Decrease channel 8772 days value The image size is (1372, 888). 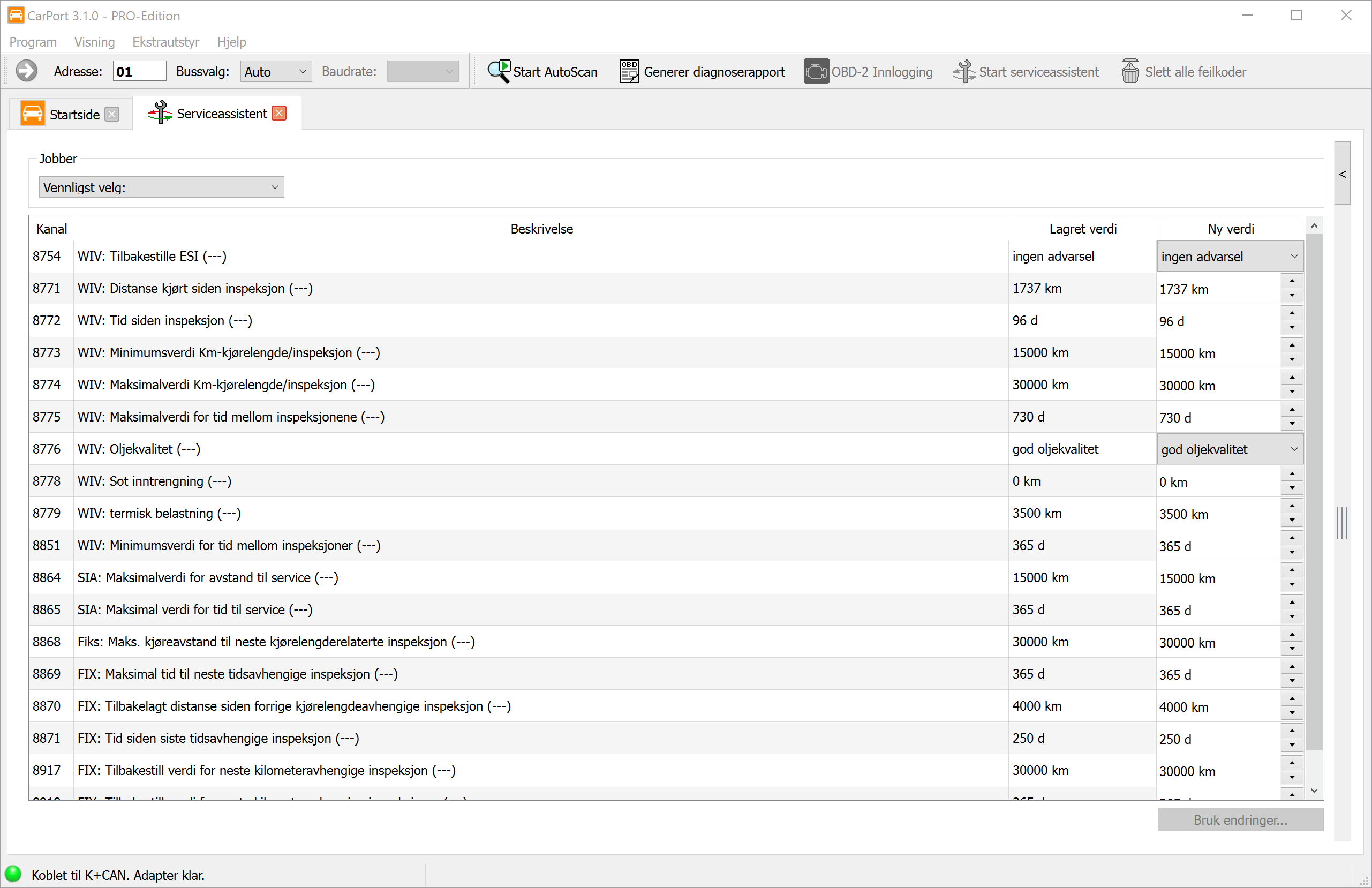click(1292, 328)
